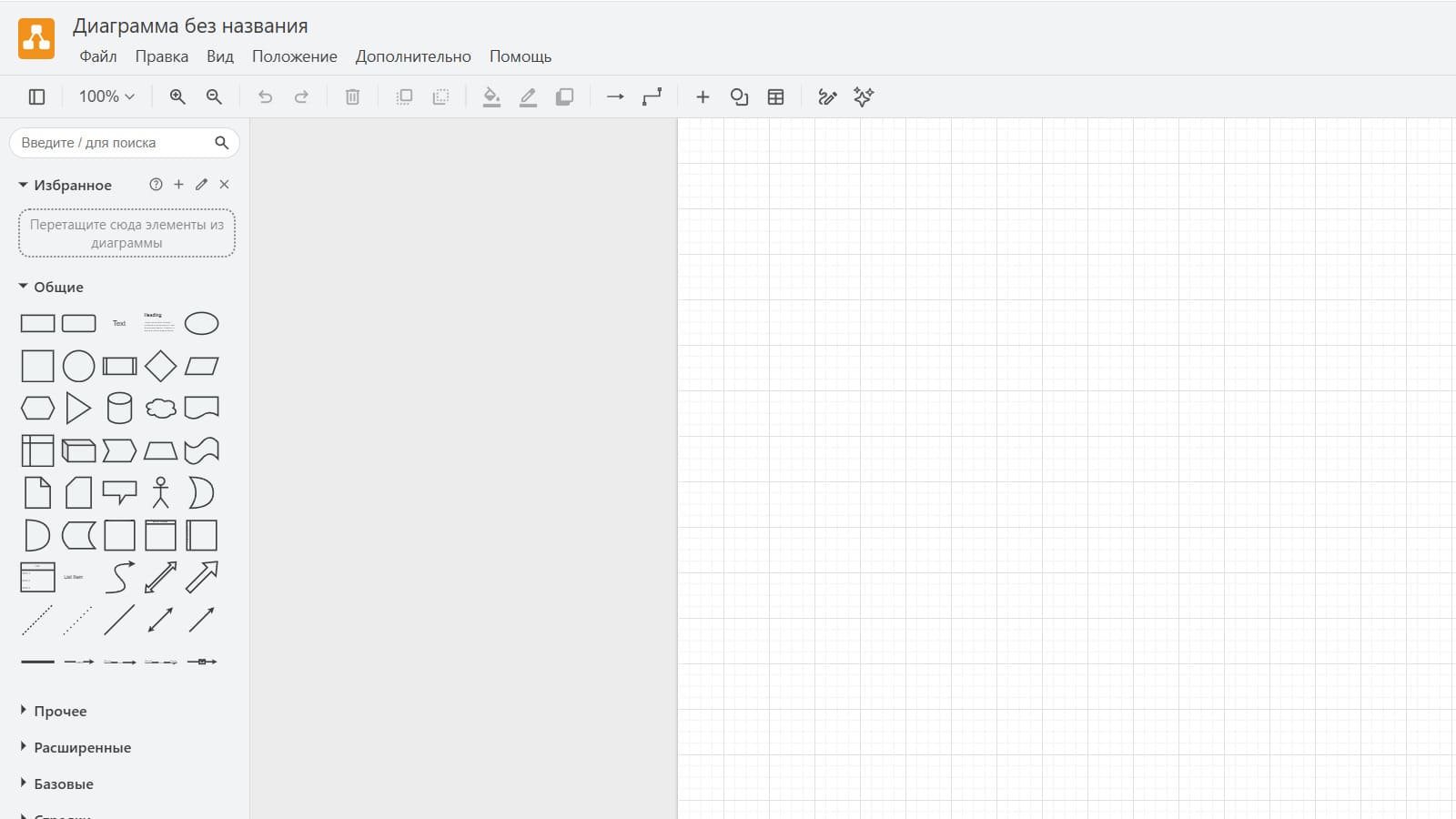Close the Избранное section with X

point(224,185)
